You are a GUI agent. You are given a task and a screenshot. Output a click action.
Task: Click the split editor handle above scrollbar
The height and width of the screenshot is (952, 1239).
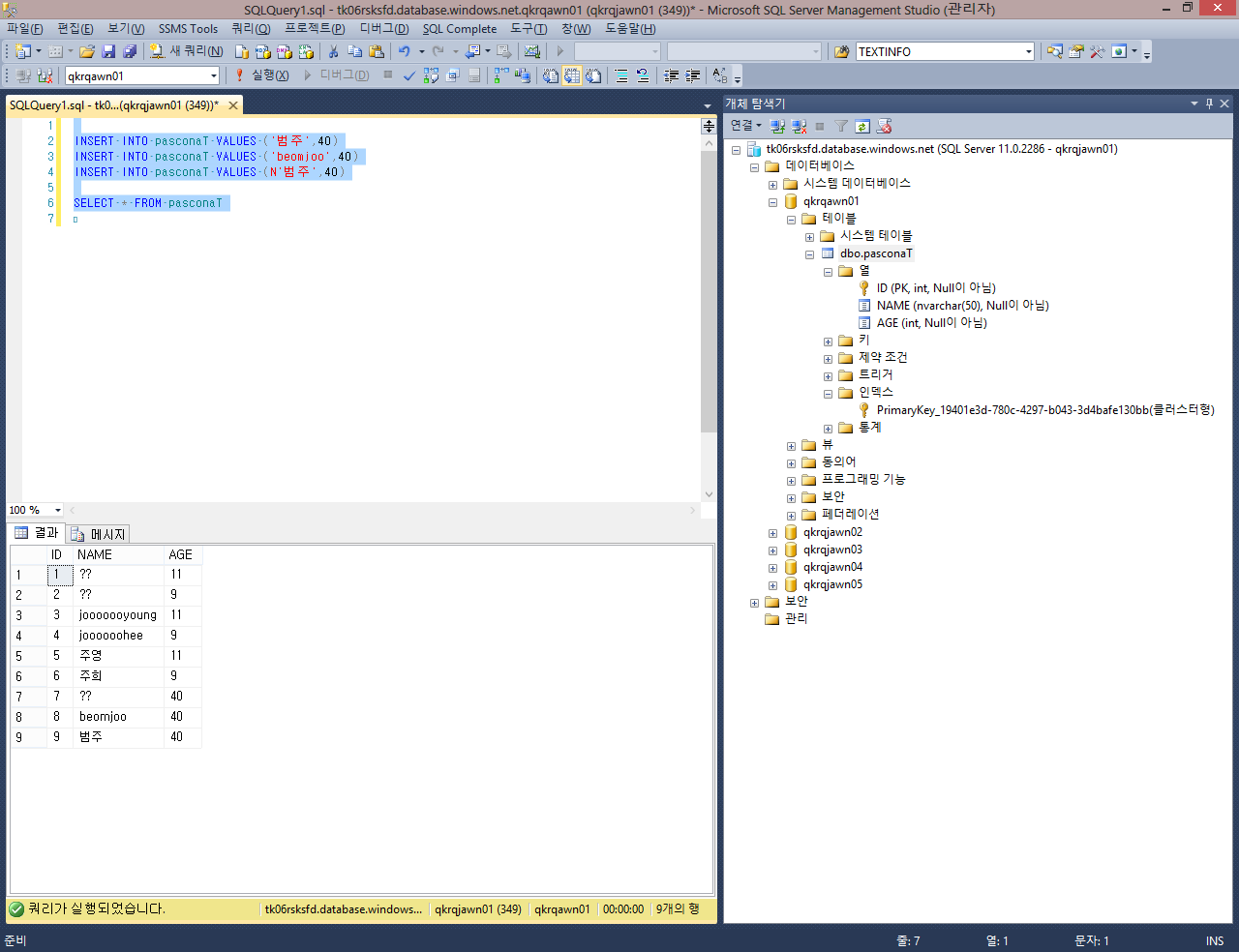coord(709,127)
